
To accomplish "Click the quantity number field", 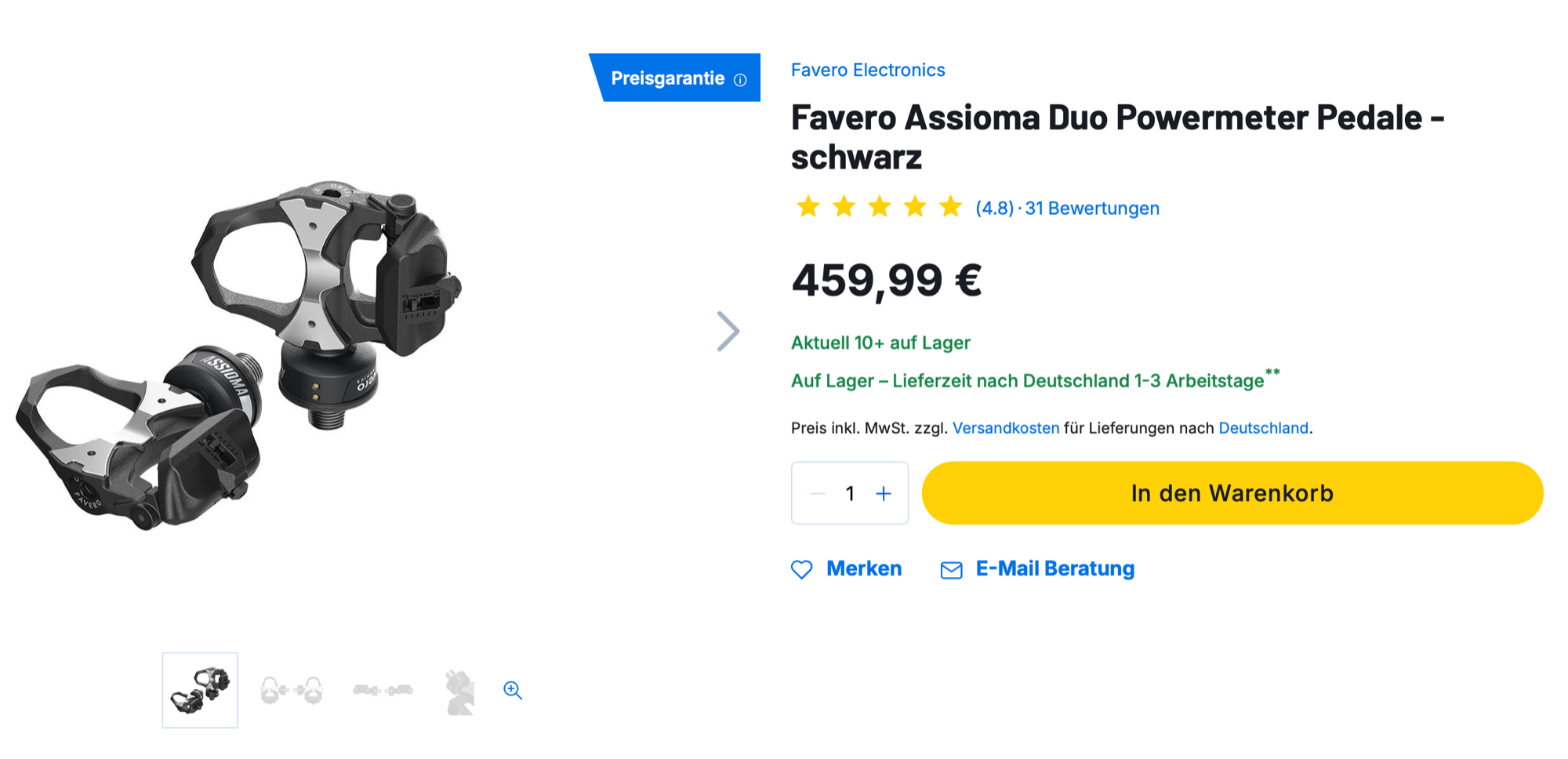I will coord(850,493).
